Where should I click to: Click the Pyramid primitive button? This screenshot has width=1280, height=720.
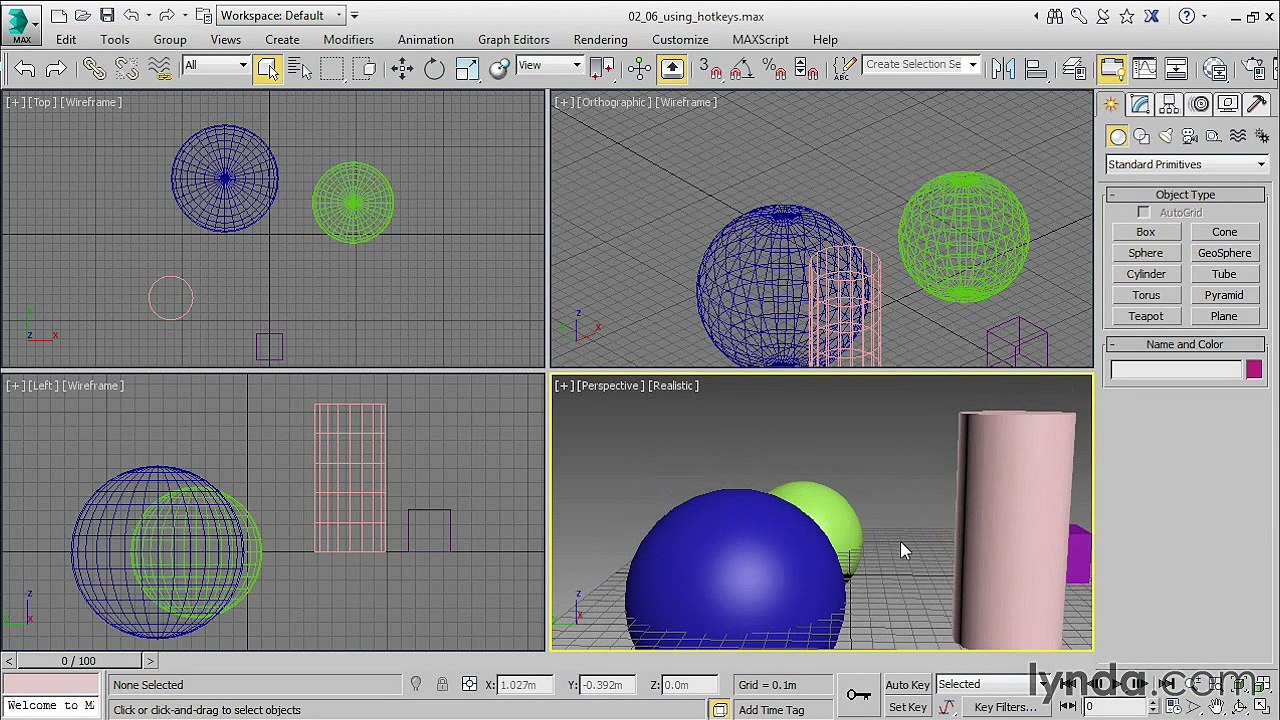coord(1224,295)
